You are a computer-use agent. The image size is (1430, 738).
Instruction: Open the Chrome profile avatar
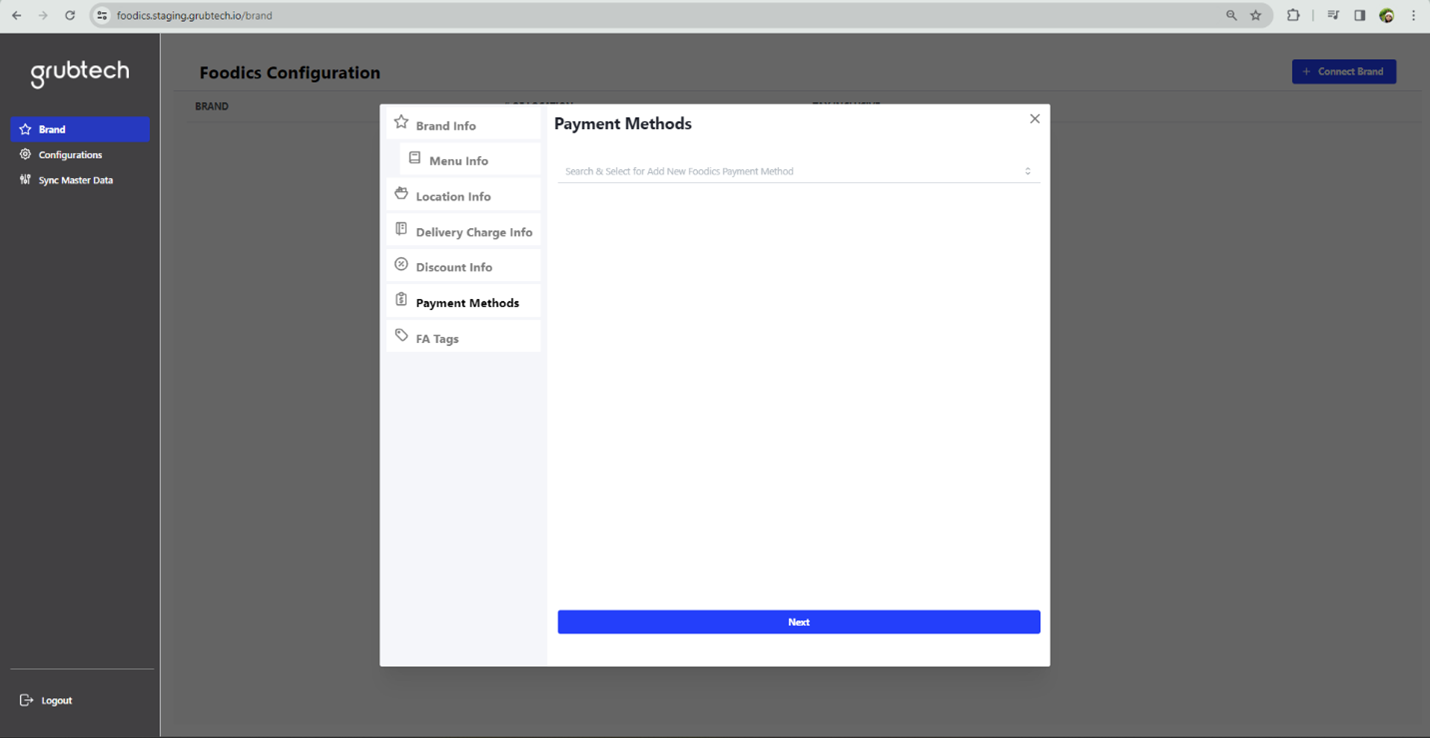tap(1387, 16)
